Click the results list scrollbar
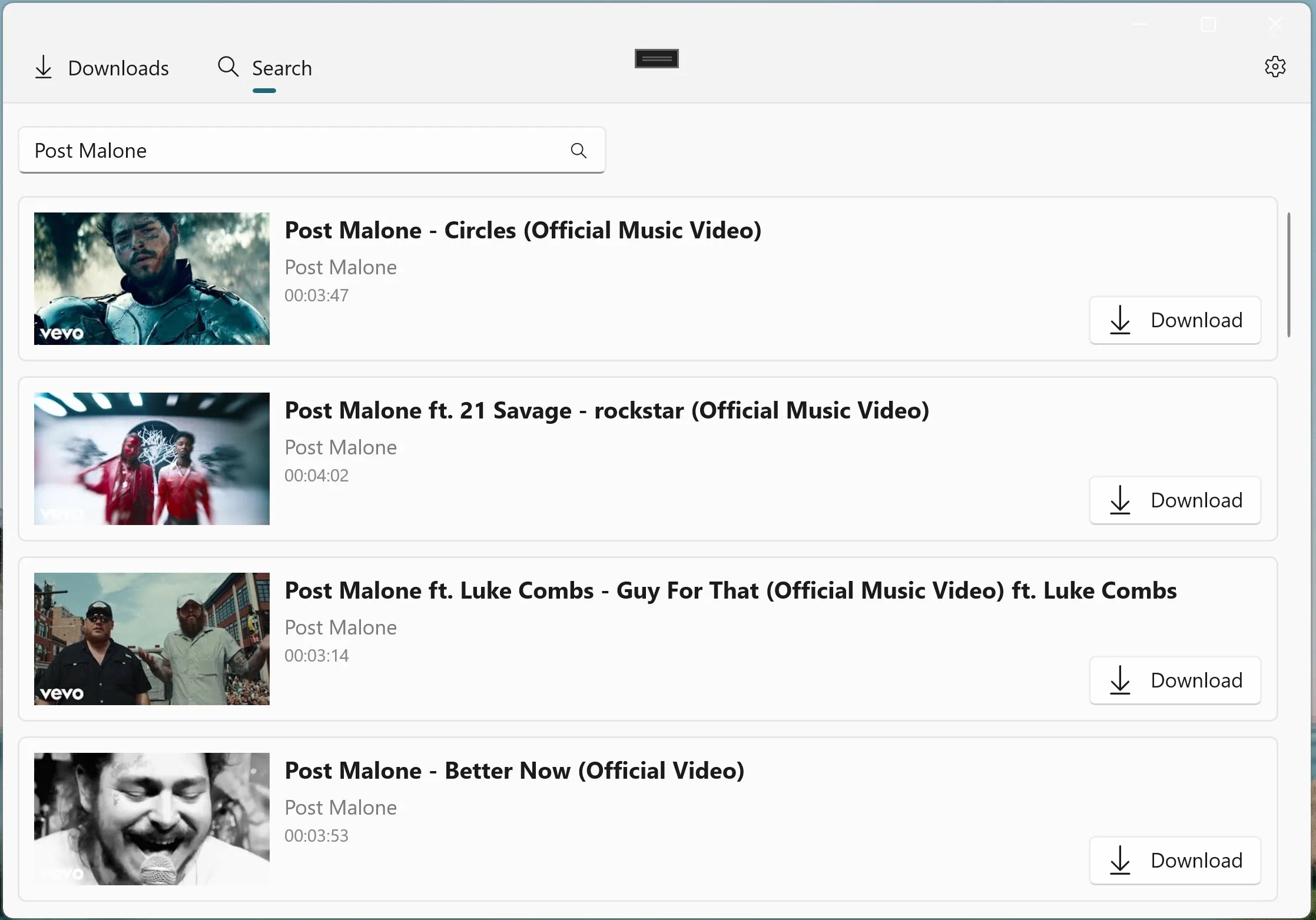 pos(1288,275)
